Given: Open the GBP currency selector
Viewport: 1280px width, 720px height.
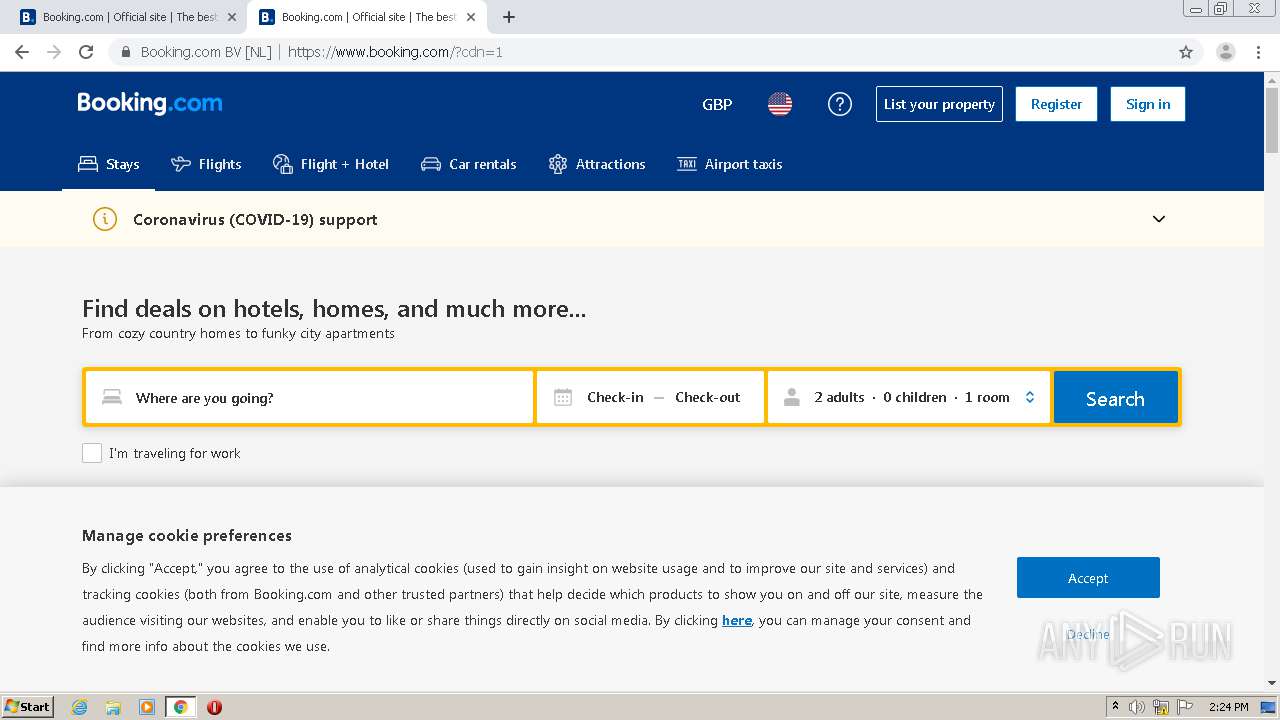Looking at the screenshot, I should 717,104.
